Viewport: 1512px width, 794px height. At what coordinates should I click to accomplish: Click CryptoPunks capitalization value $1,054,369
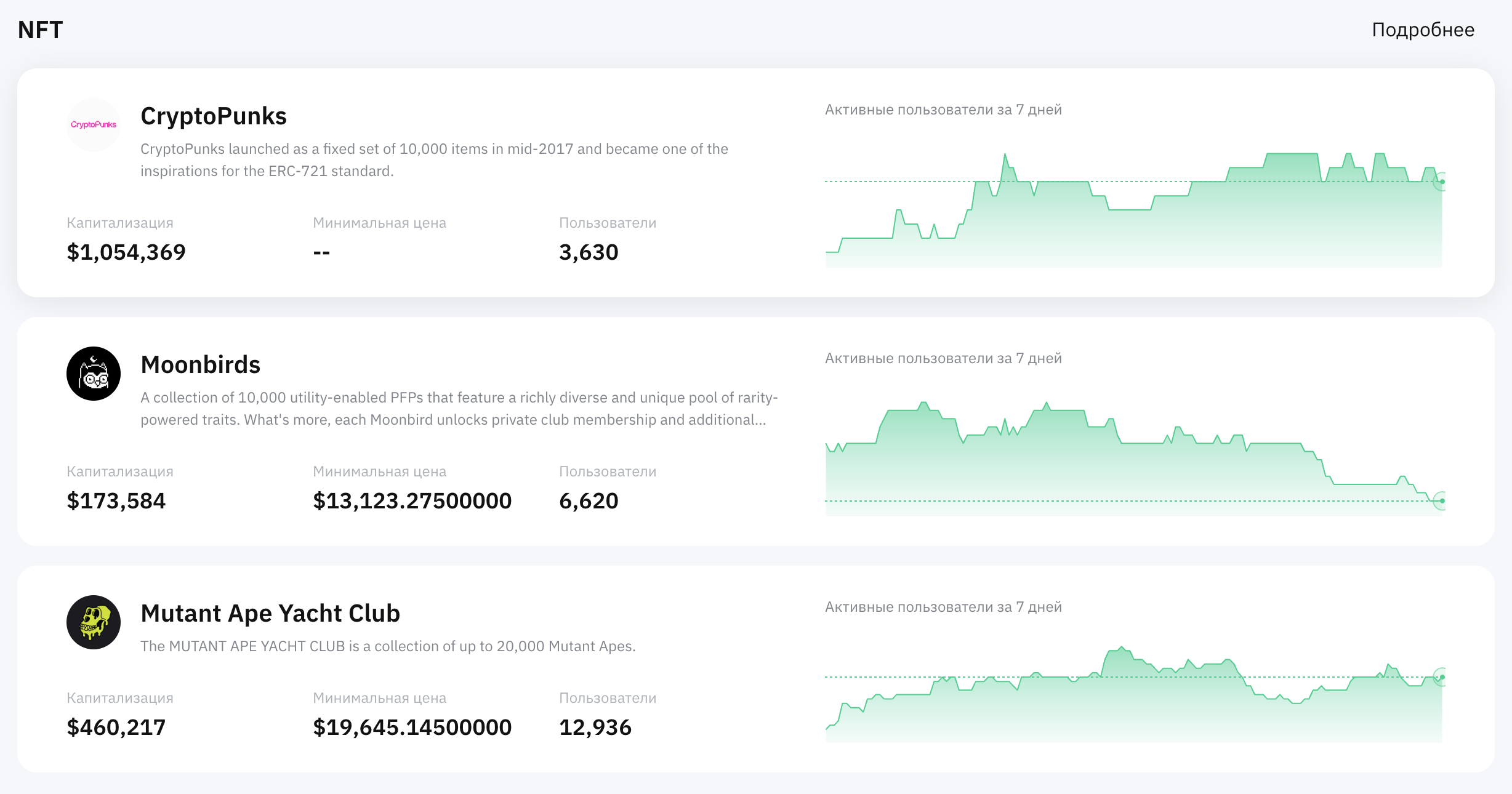click(x=126, y=252)
